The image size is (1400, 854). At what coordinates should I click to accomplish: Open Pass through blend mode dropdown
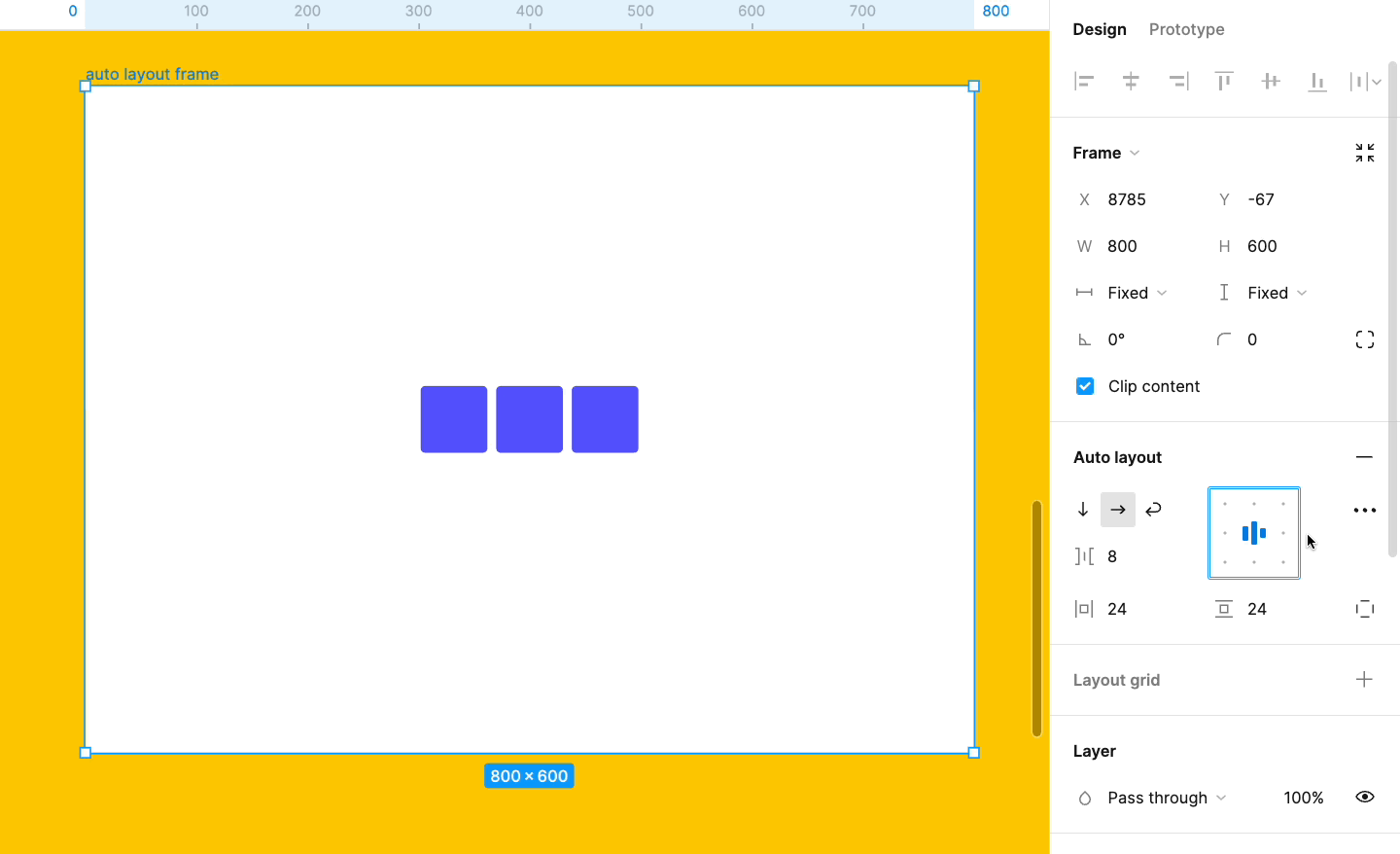point(1167,798)
